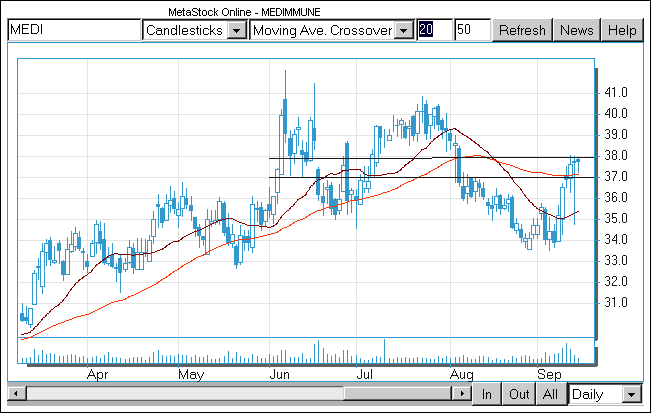Click the 41.0 price axis label

(616, 93)
